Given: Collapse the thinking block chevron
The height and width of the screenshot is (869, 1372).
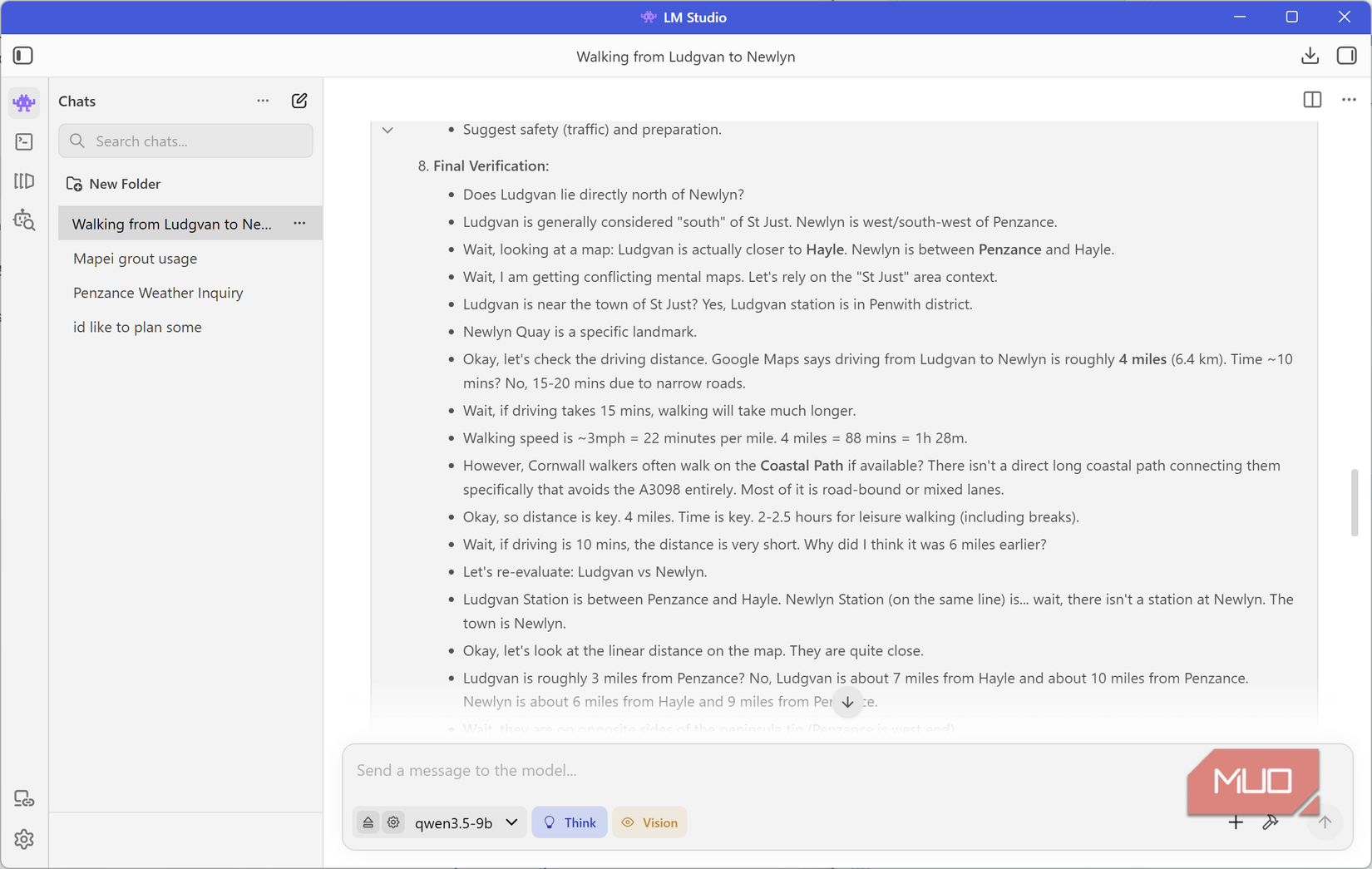Looking at the screenshot, I should (387, 130).
